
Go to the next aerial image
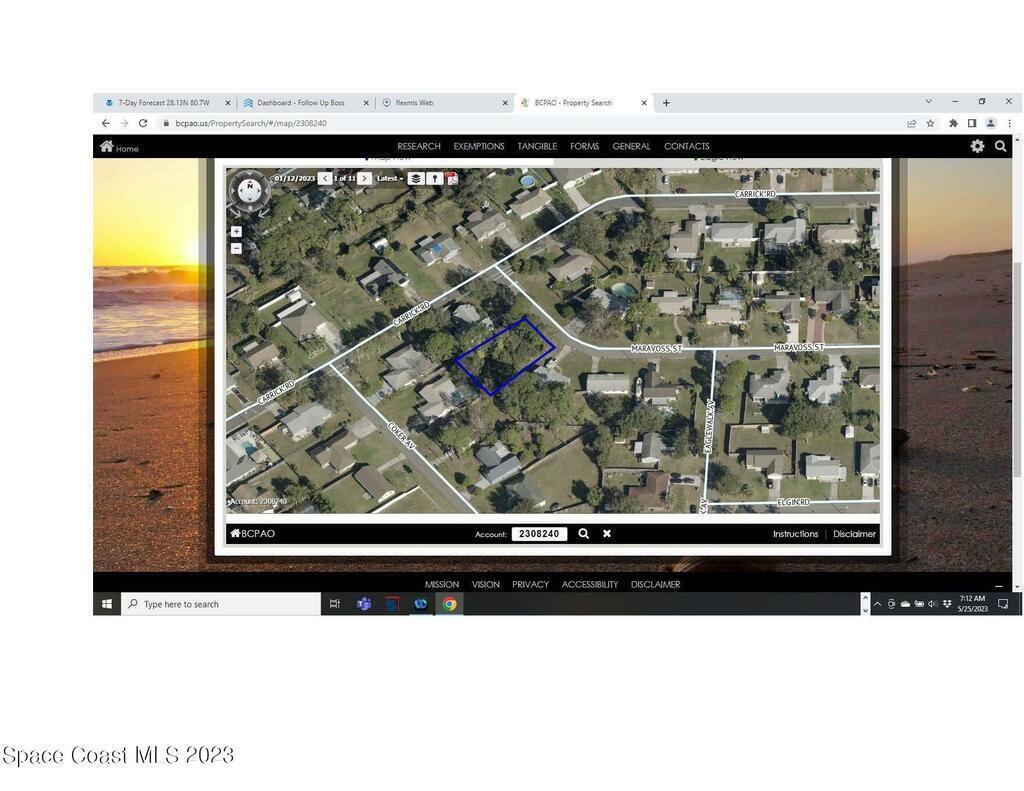pyautogui.click(x=365, y=178)
